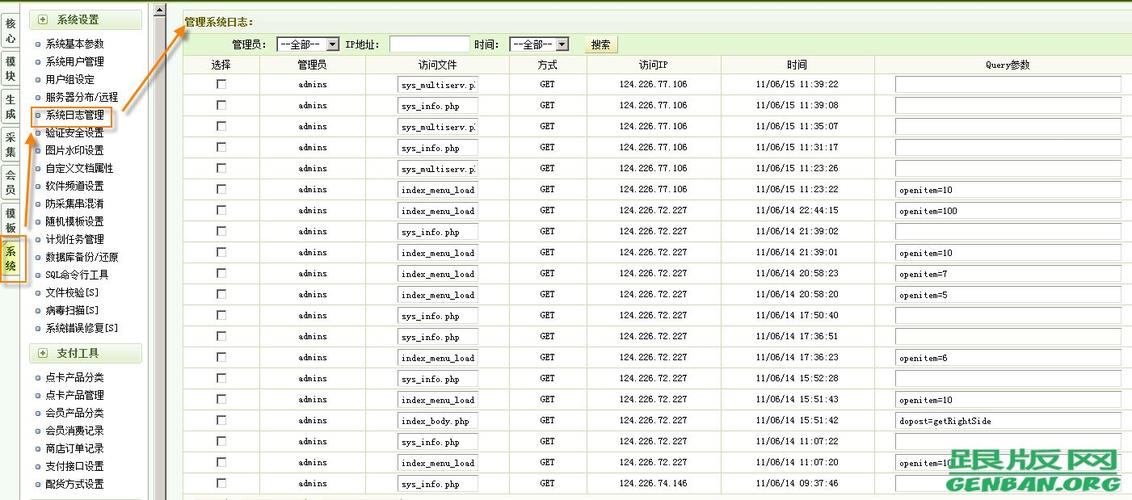Check the box on the 17:50:40 log row

[221, 316]
